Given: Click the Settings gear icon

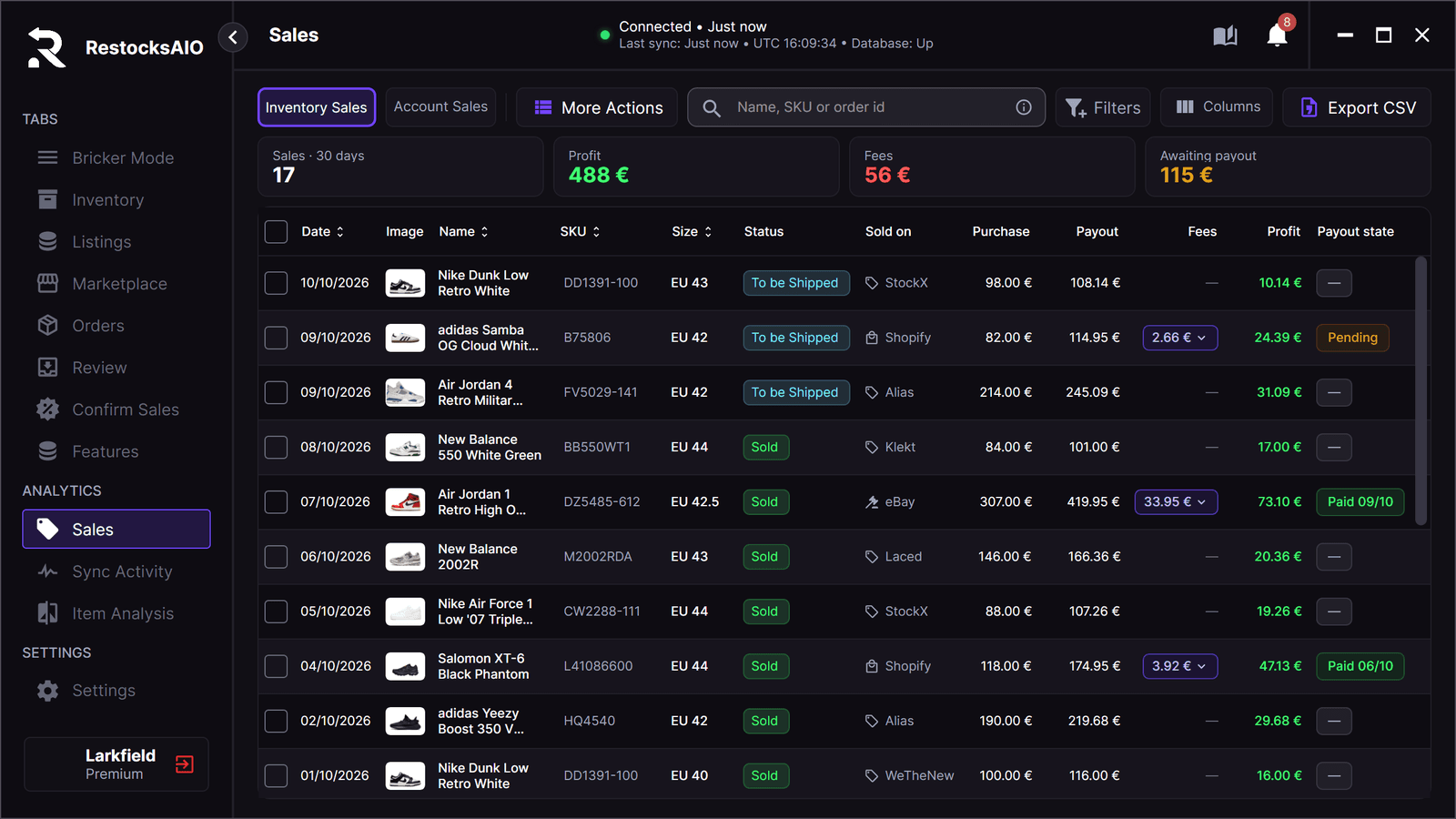Looking at the screenshot, I should click(x=47, y=691).
